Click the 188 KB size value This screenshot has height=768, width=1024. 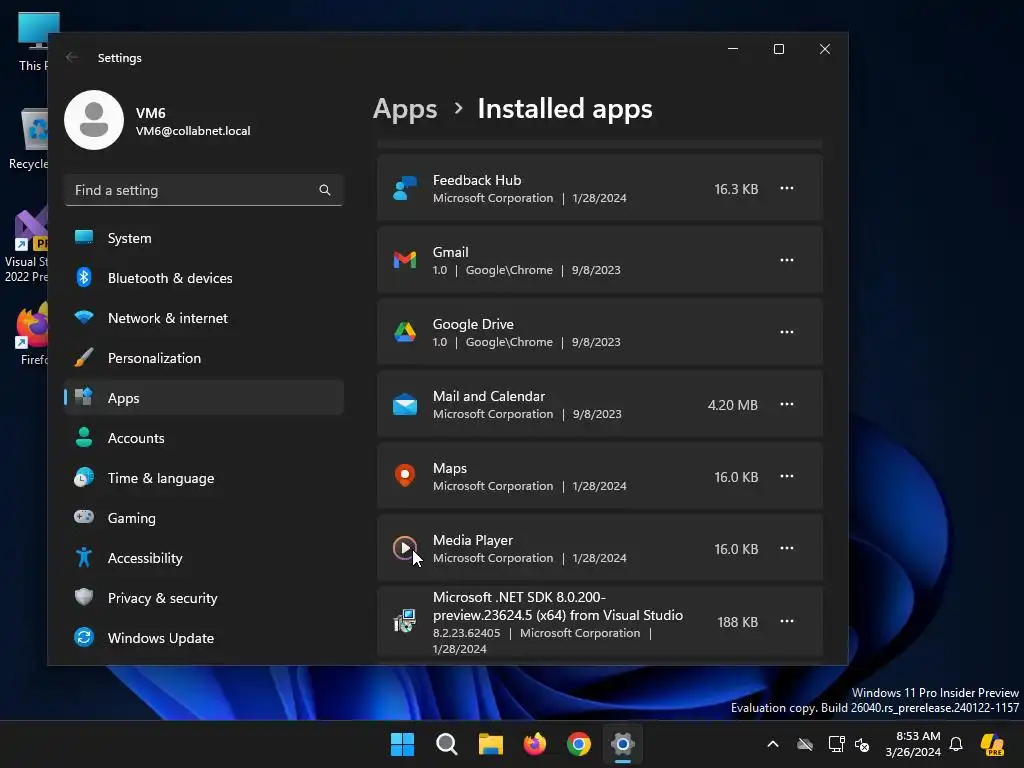[x=737, y=622]
